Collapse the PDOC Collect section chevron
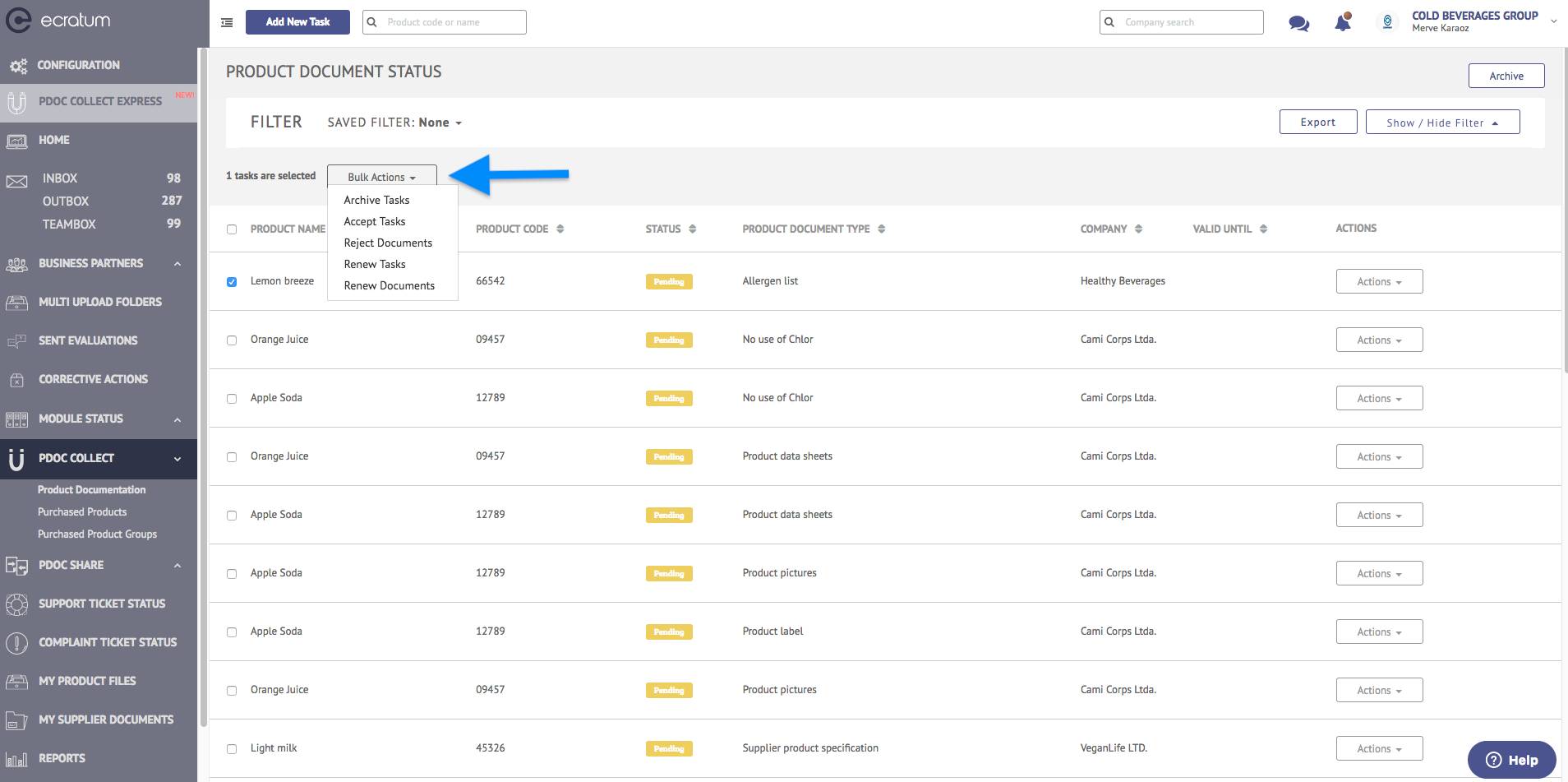 click(x=178, y=459)
